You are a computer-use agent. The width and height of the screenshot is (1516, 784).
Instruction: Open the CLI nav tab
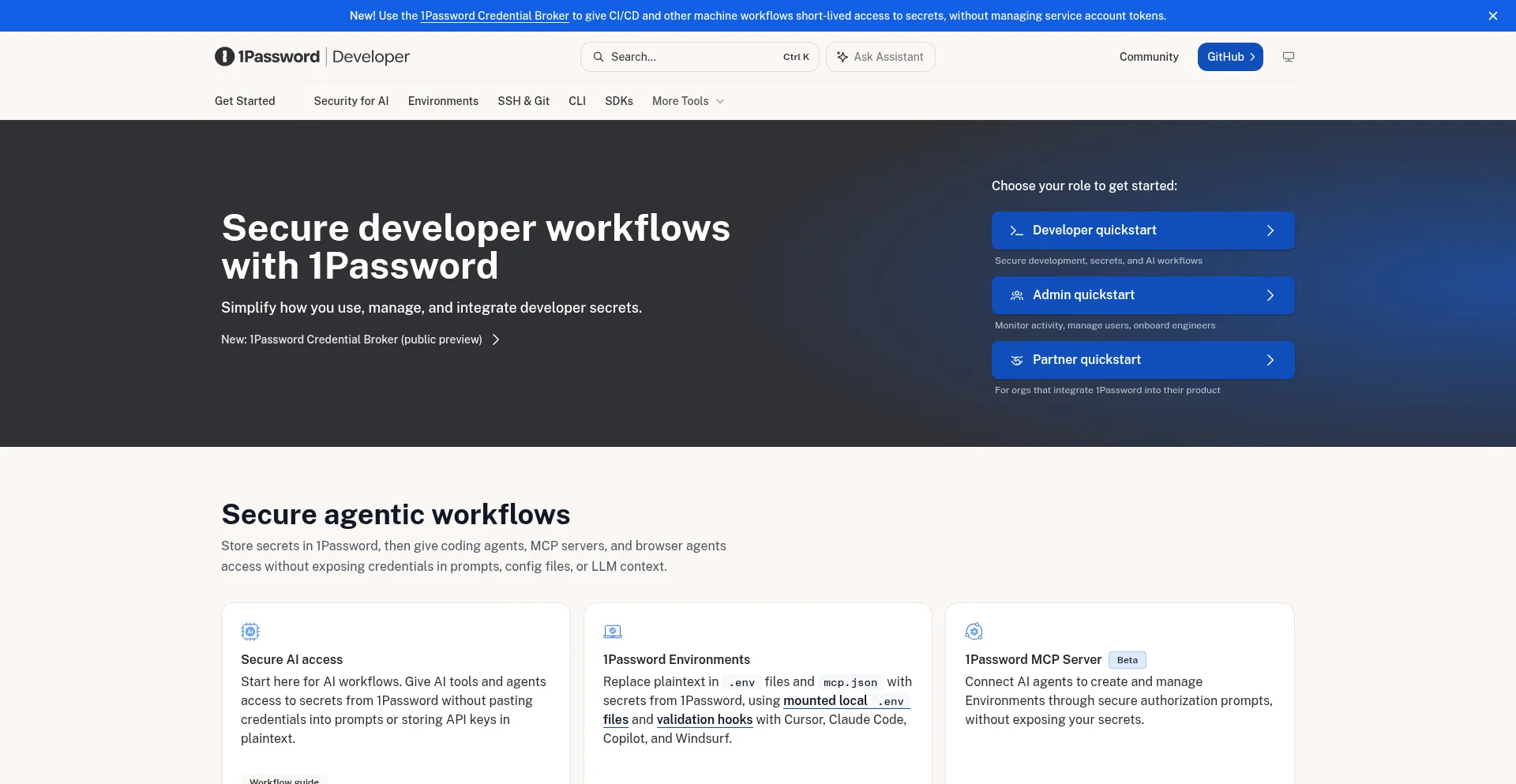point(577,101)
